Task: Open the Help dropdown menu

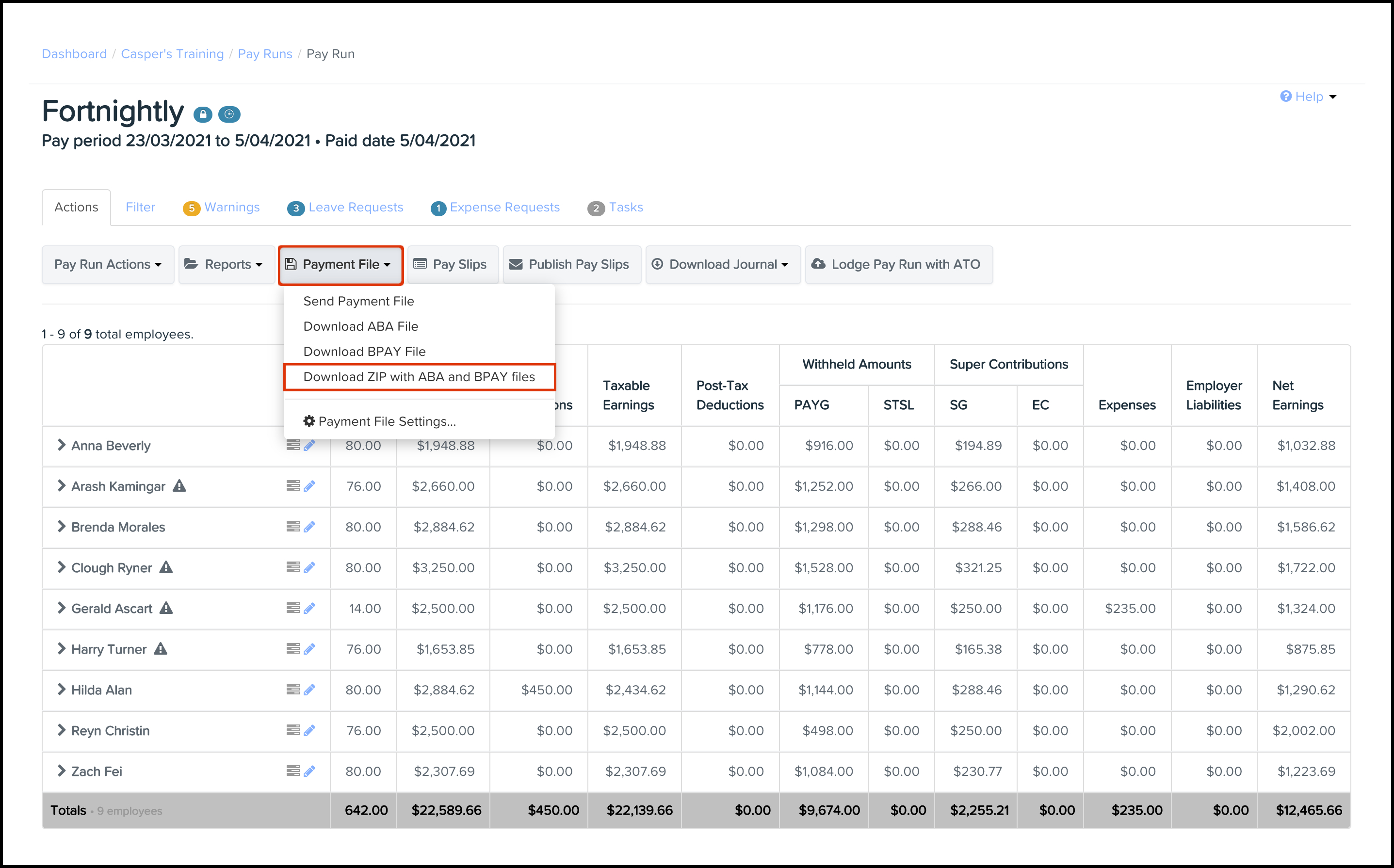Action: 1309,96
